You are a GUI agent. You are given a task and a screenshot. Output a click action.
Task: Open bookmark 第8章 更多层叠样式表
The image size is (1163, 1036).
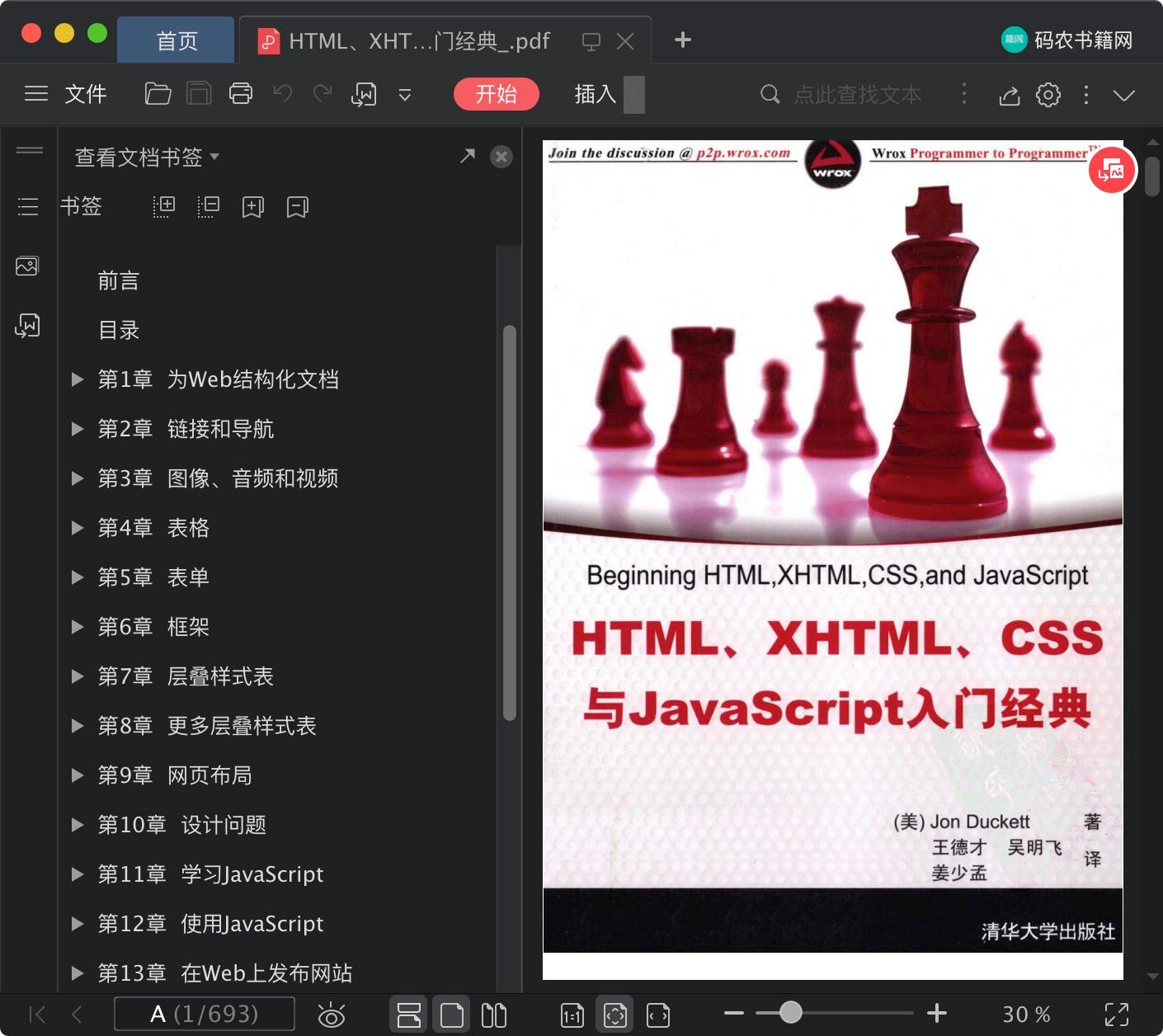(207, 726)
